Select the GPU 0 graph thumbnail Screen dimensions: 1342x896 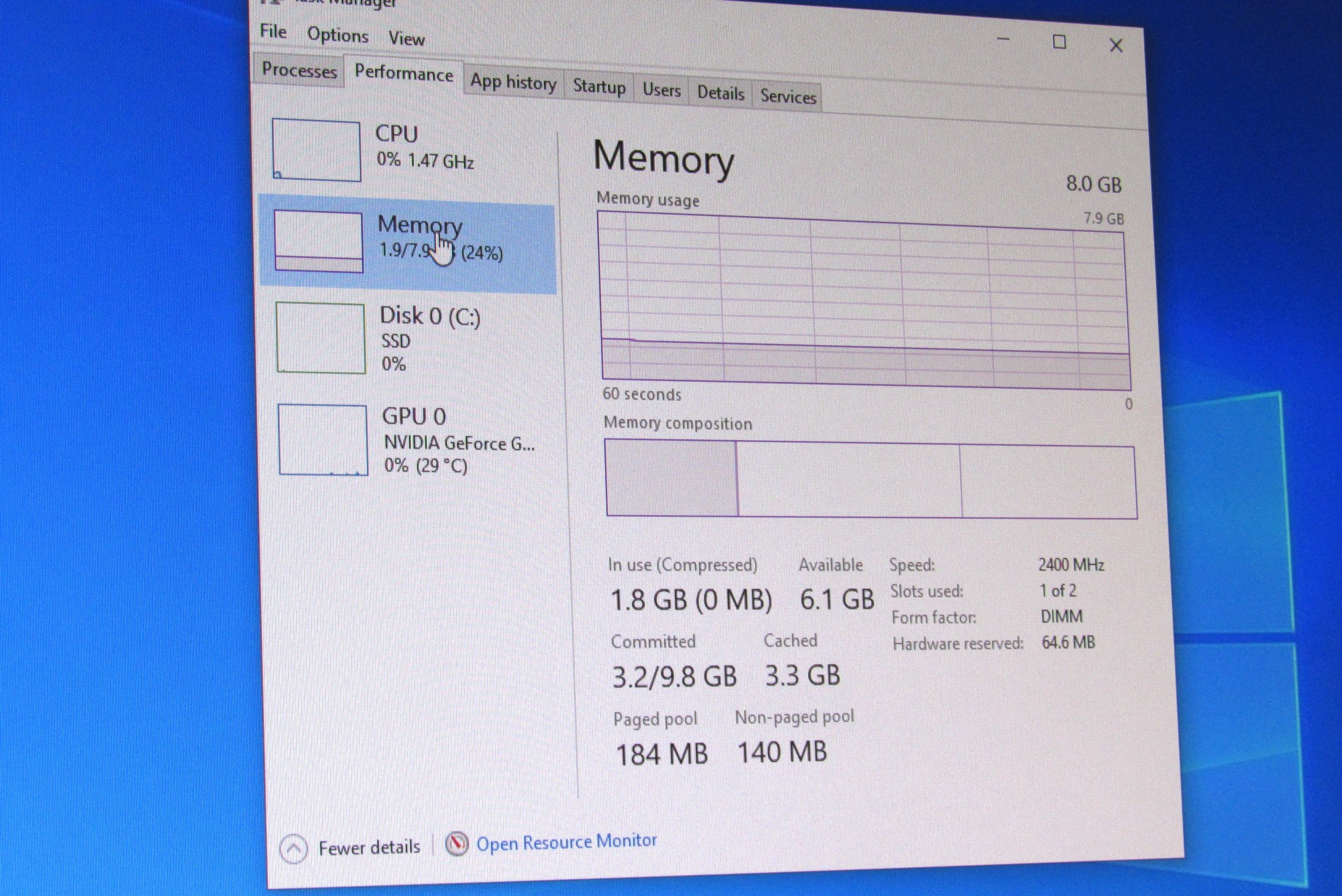tap(322, 439)
